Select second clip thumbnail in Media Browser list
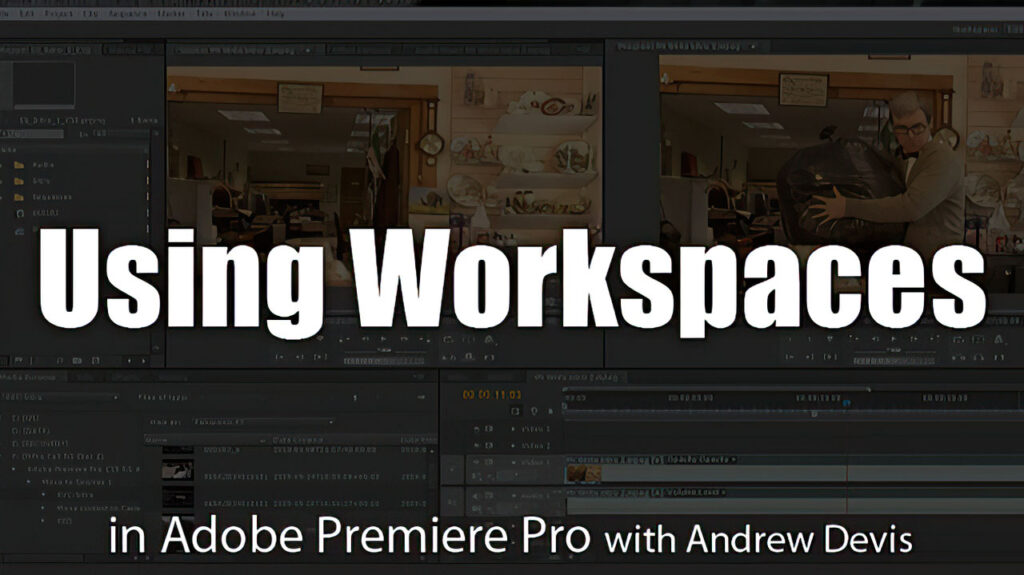The width and height of the screenshot is (1024, 575). pyautogui.click(x=178, y=470)
